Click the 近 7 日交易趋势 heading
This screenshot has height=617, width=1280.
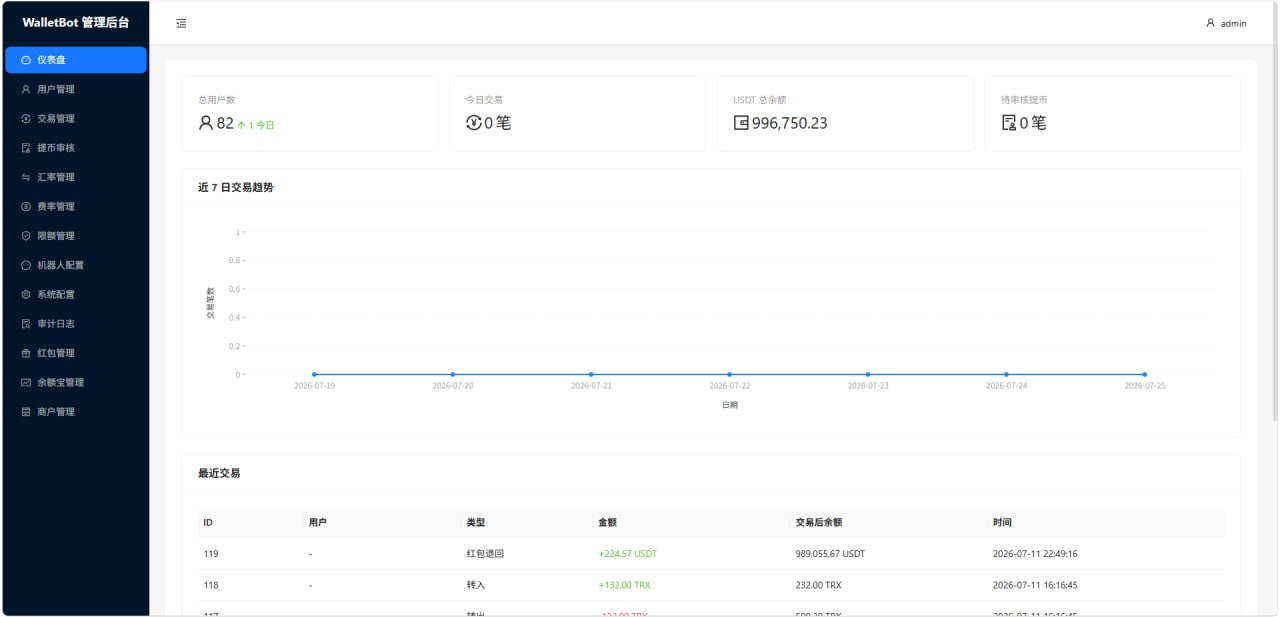point(235,188)
